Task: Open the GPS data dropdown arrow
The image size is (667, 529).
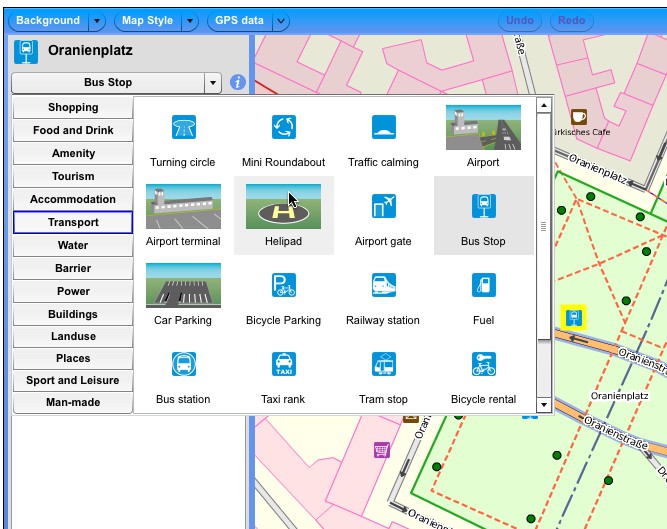Action: [281, 21]
